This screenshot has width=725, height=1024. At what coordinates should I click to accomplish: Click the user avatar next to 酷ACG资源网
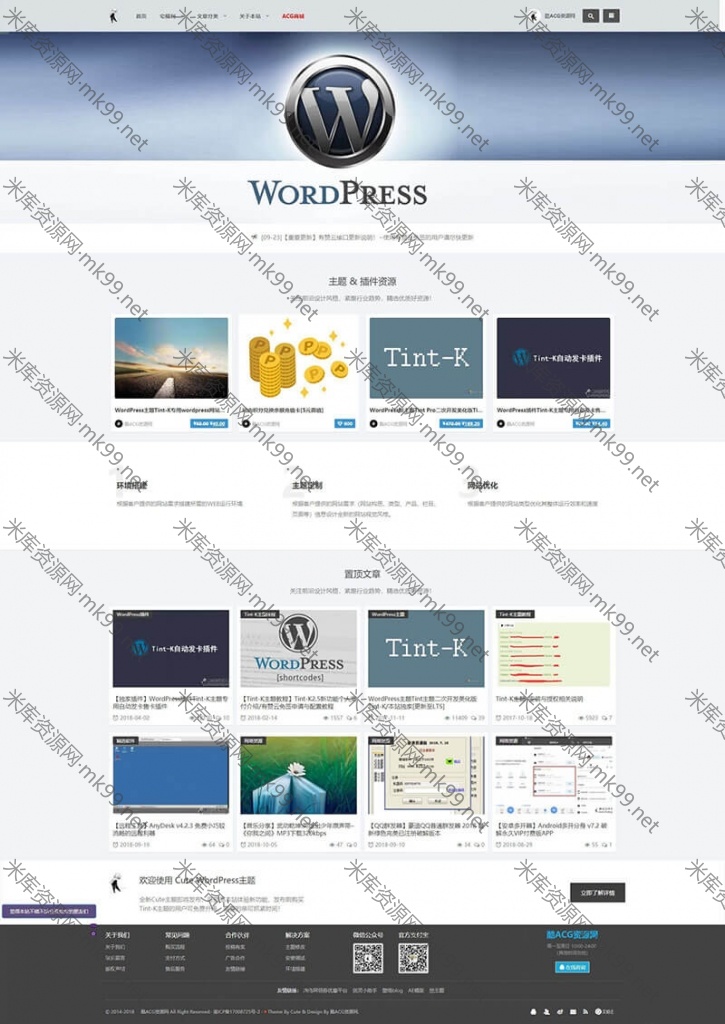coord(534,16)
